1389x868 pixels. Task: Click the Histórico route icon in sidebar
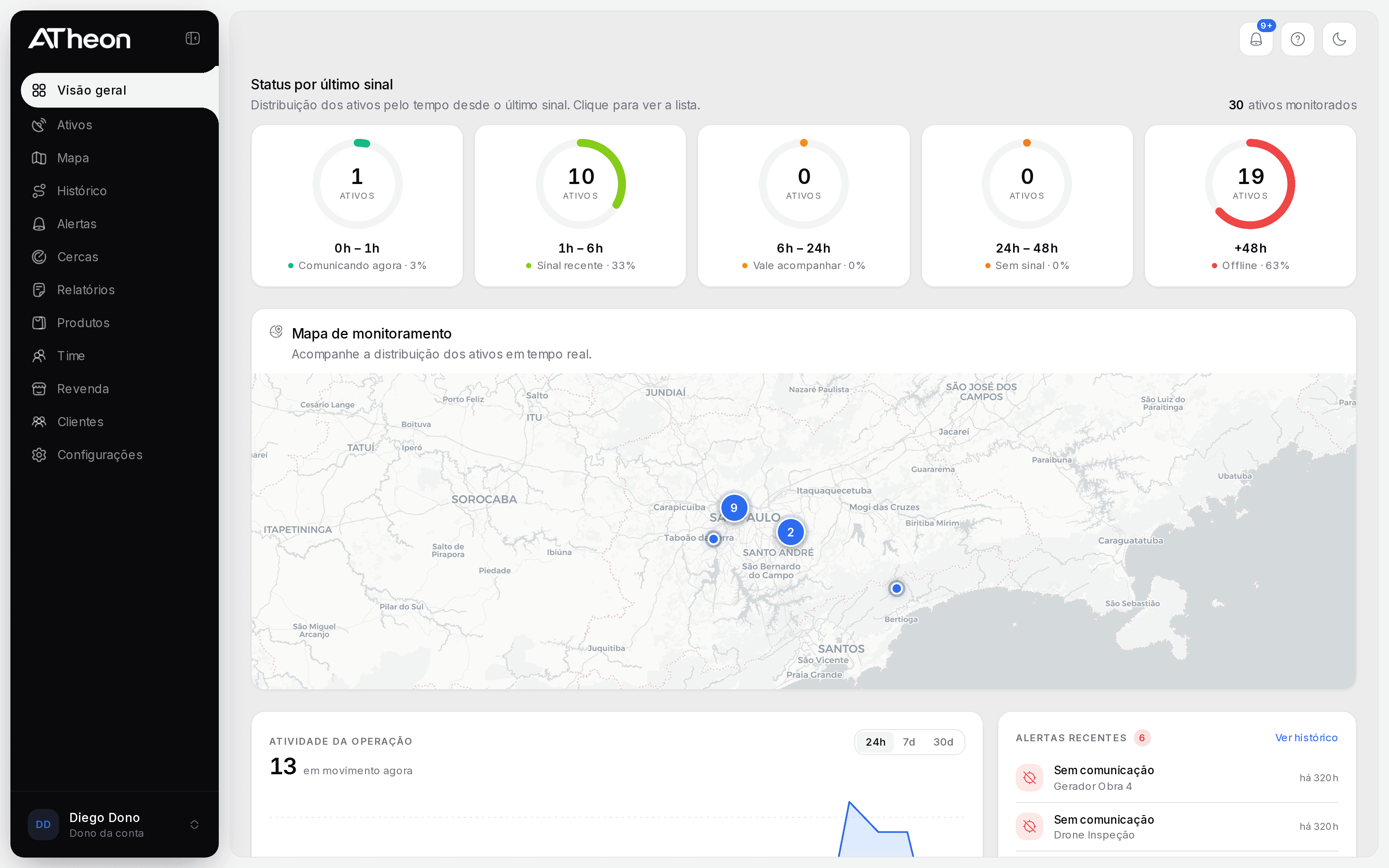(x=39, y=191)
